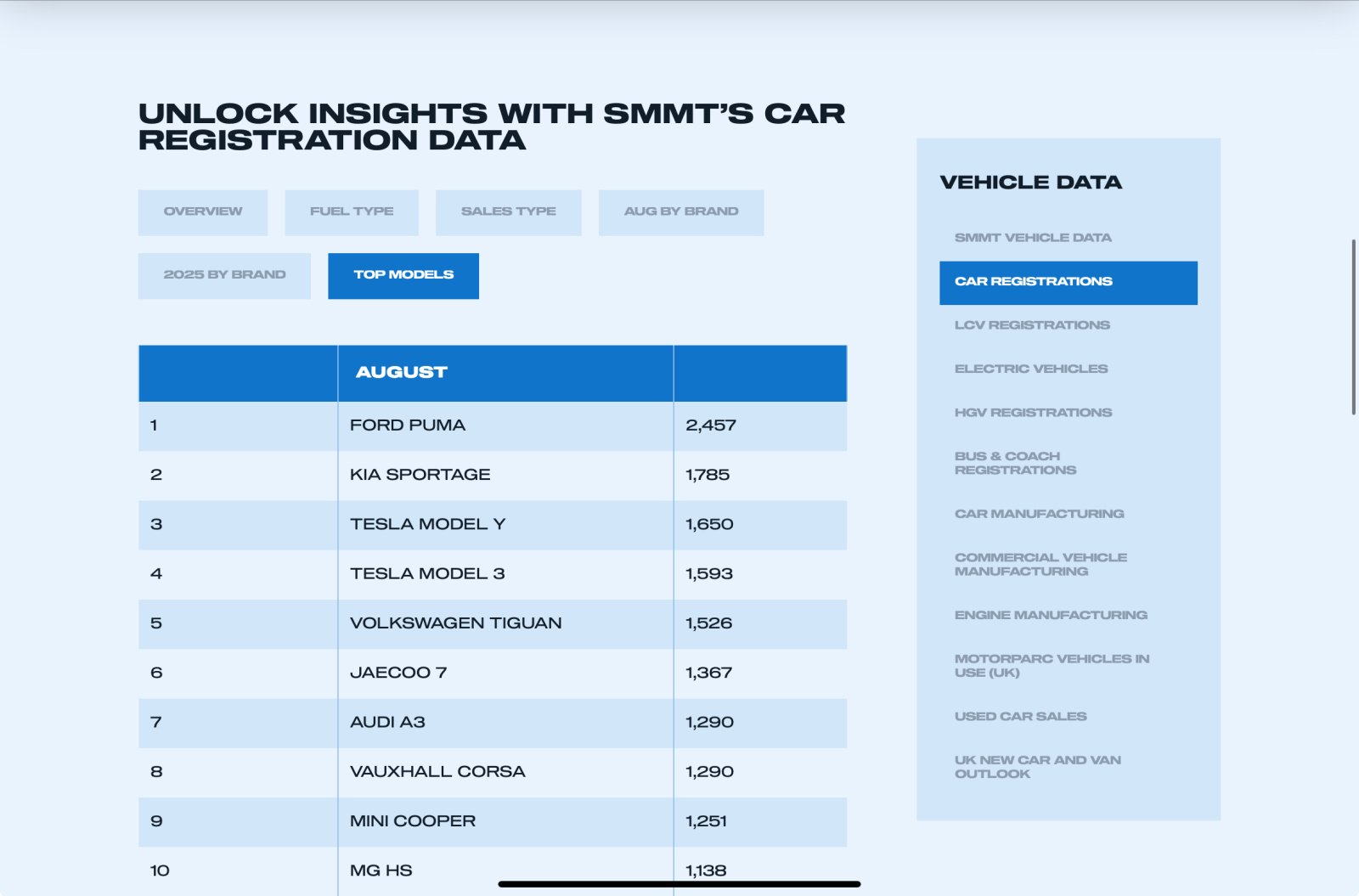This screenshot has width=1359, height=896.
Task: Click the value 1,785
Action: (x=708, y=475)
